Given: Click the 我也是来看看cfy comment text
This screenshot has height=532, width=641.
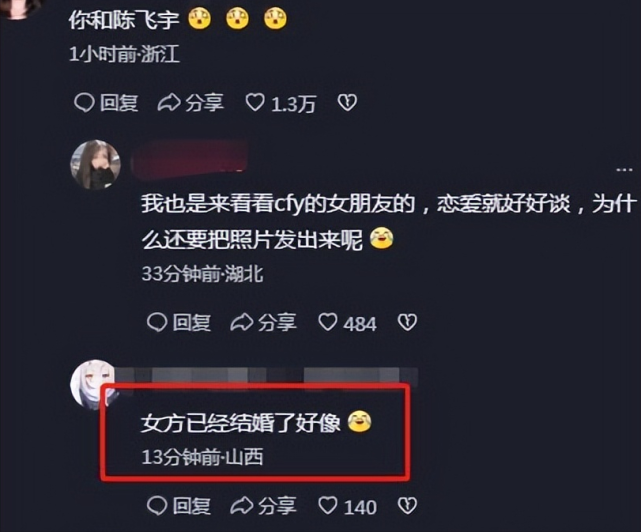Looking at the screenshot, I should tap(388, 221).
